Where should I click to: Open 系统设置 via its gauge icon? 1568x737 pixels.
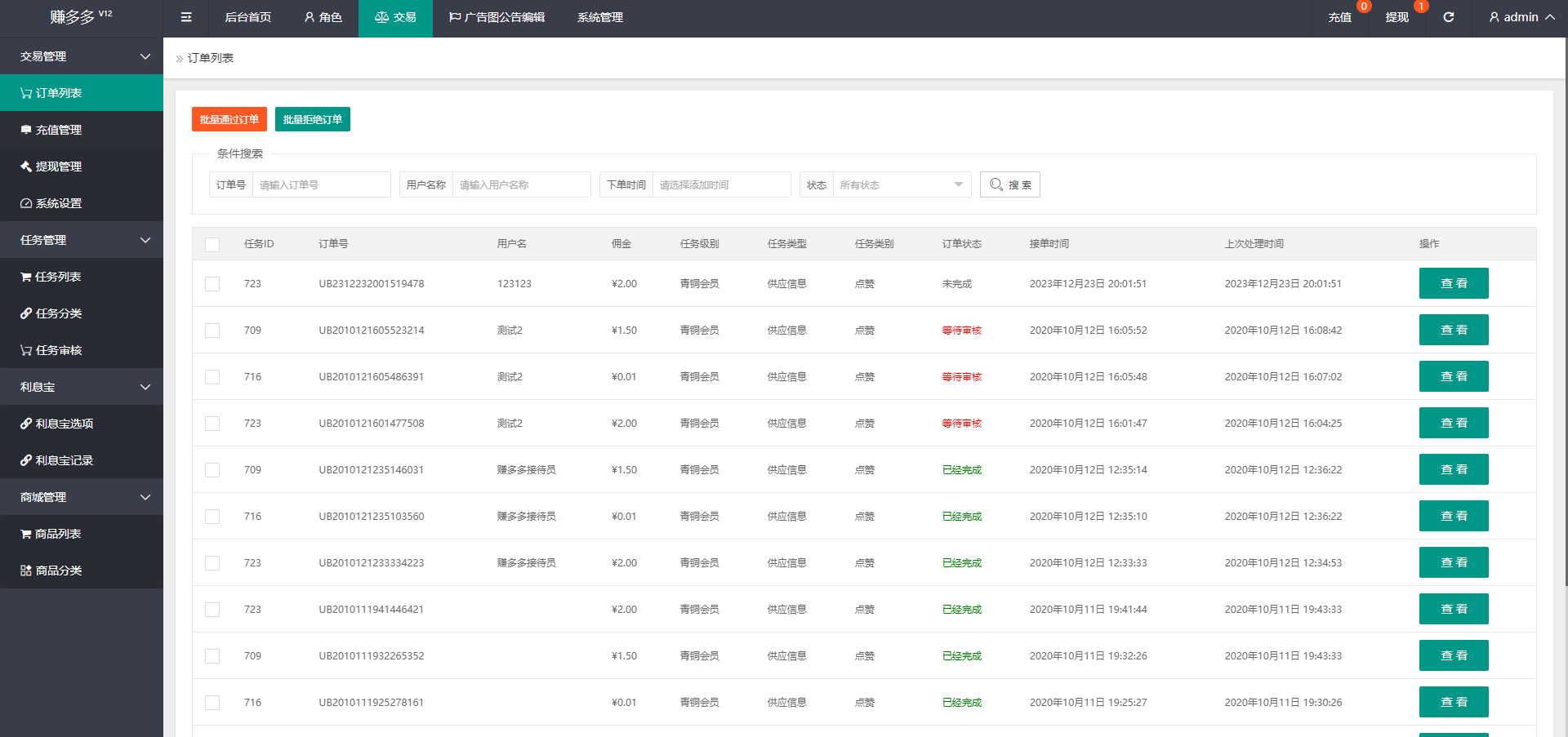click(x=26, y=203)
